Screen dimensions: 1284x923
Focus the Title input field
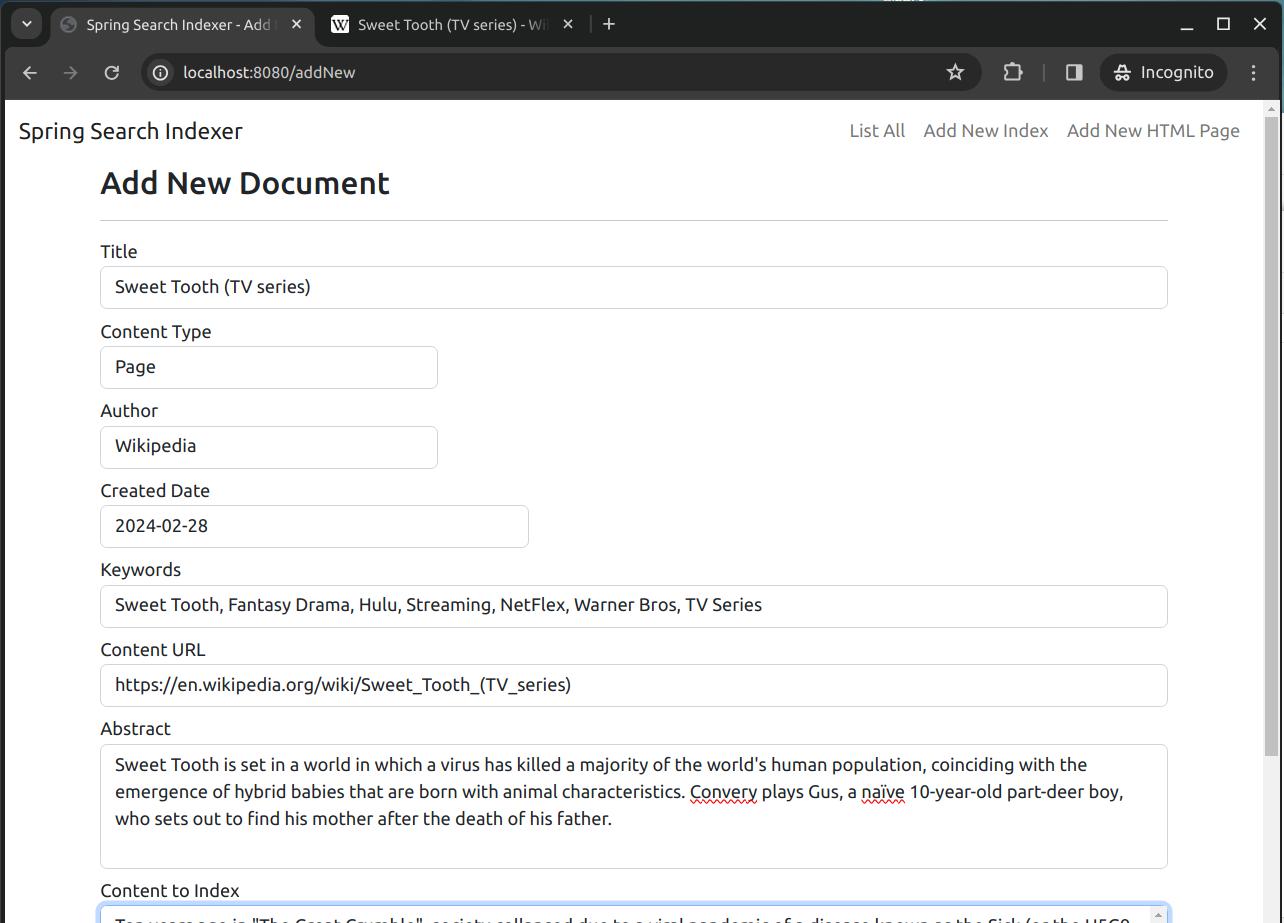(633, 287)
